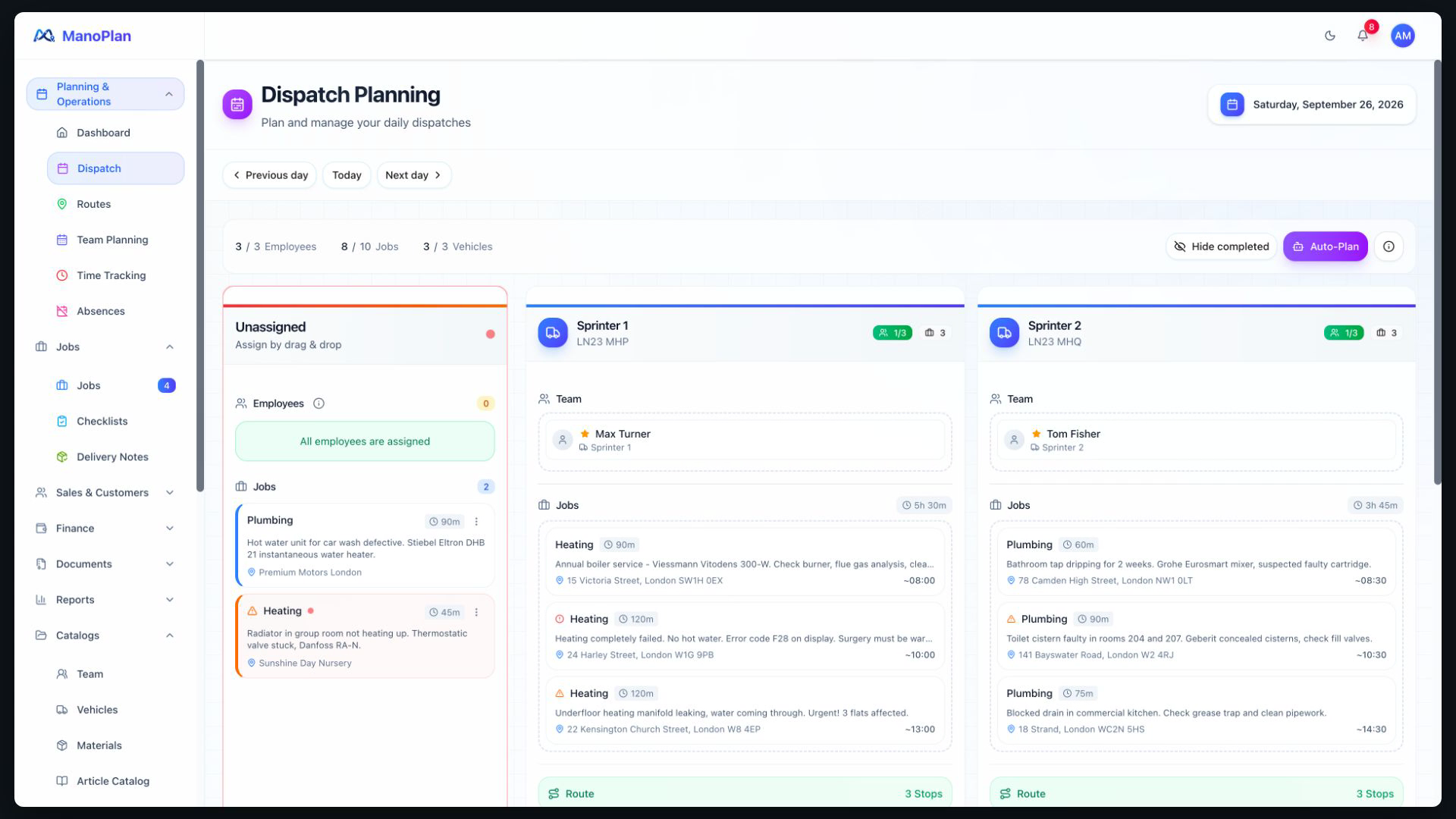Click the Dispatch Planning header icon
Screen dimensions: 1456x819
click(x=237, y=105)
